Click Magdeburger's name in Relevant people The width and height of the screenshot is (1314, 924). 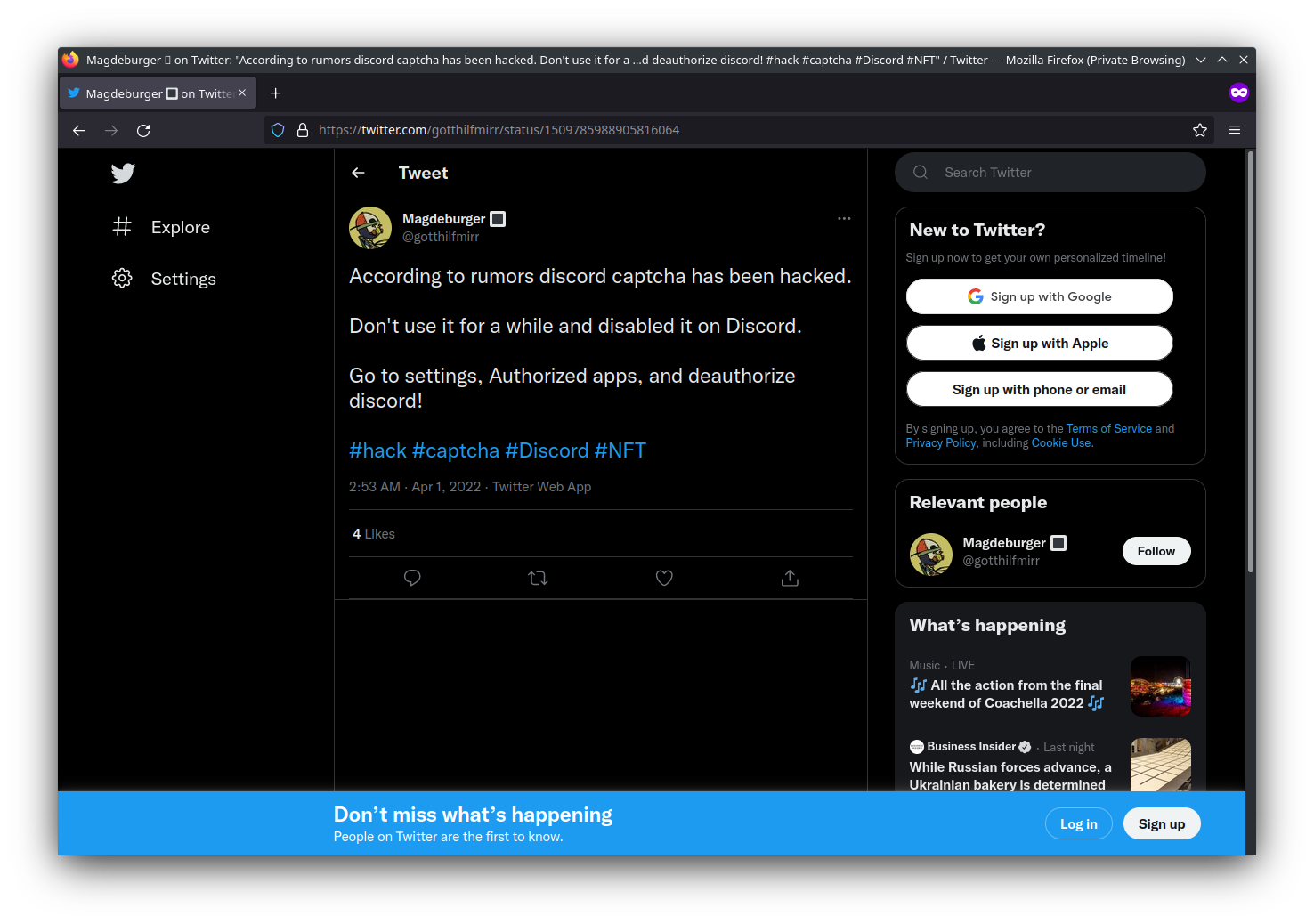1014,543
